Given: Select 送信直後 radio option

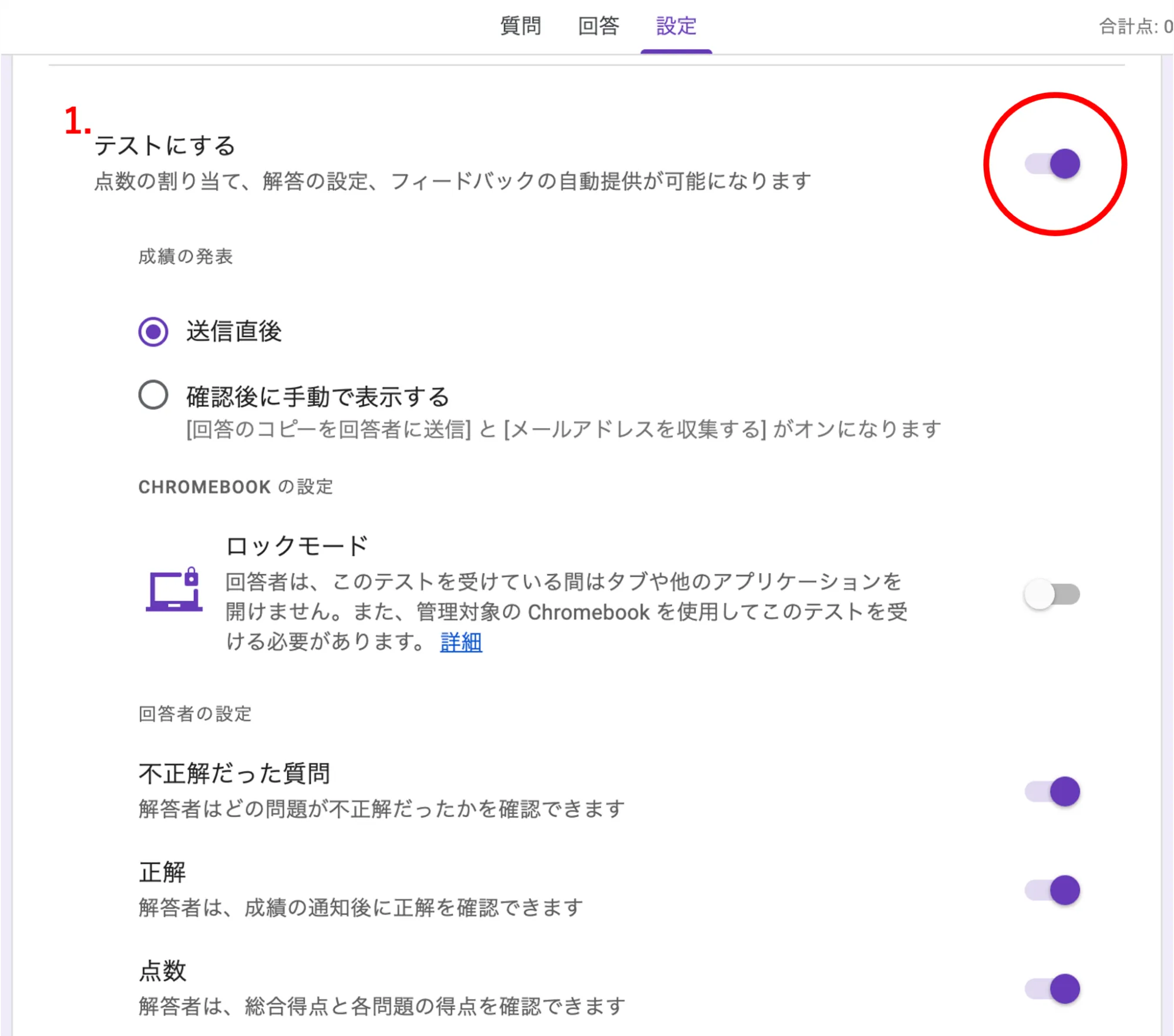Looking at the screenshot, I should pos(153,332).
